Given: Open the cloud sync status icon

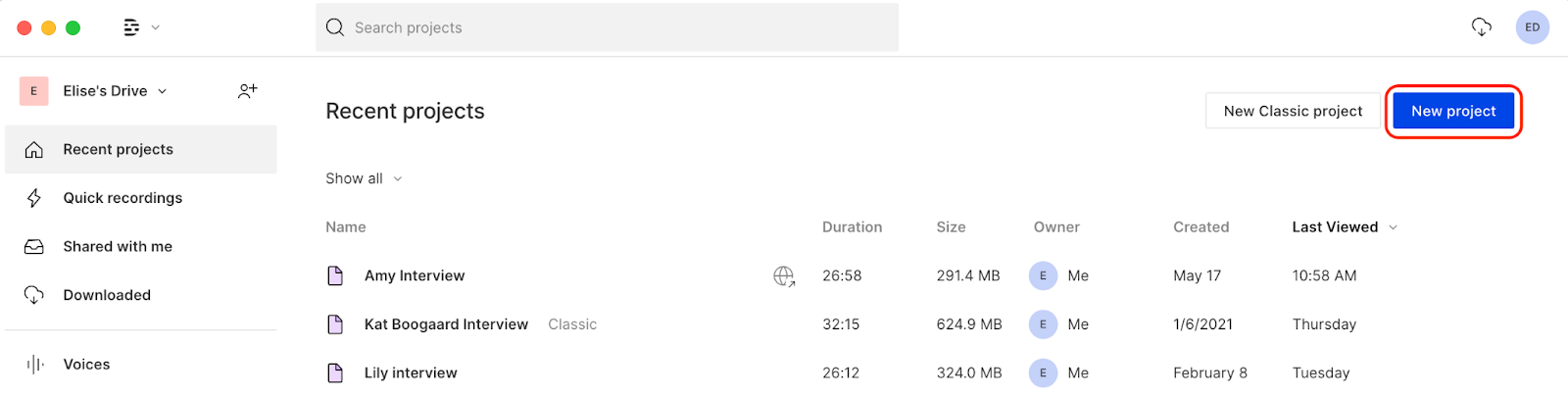Looking at the screenshot, I should (1481, 27).
